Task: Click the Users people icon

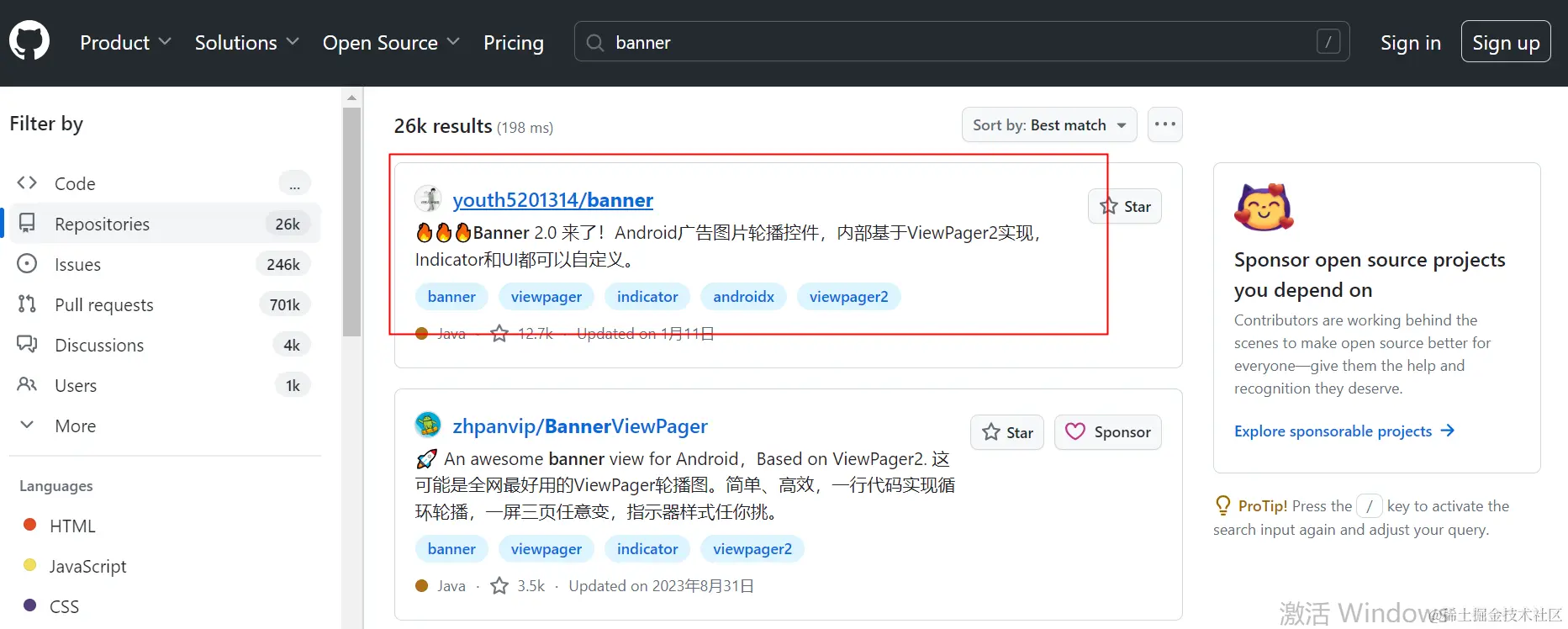Action: pyautogui.click(x=27, y=384)
